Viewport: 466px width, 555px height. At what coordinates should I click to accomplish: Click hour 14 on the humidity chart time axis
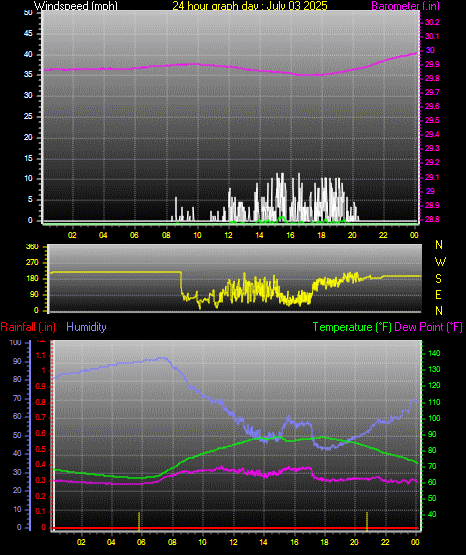[263, 542]
